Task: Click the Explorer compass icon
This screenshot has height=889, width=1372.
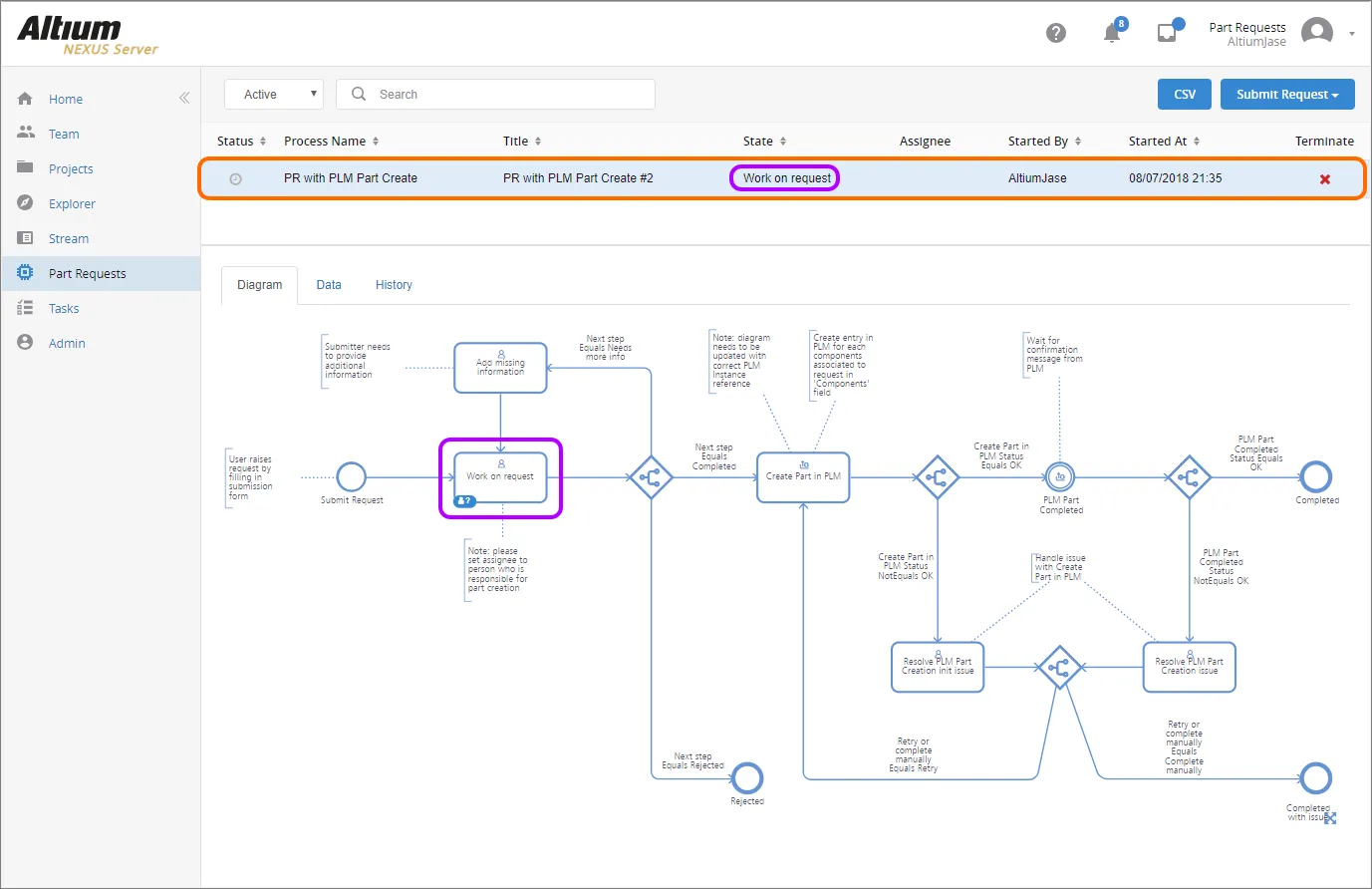Action: (x=26, y=202)
